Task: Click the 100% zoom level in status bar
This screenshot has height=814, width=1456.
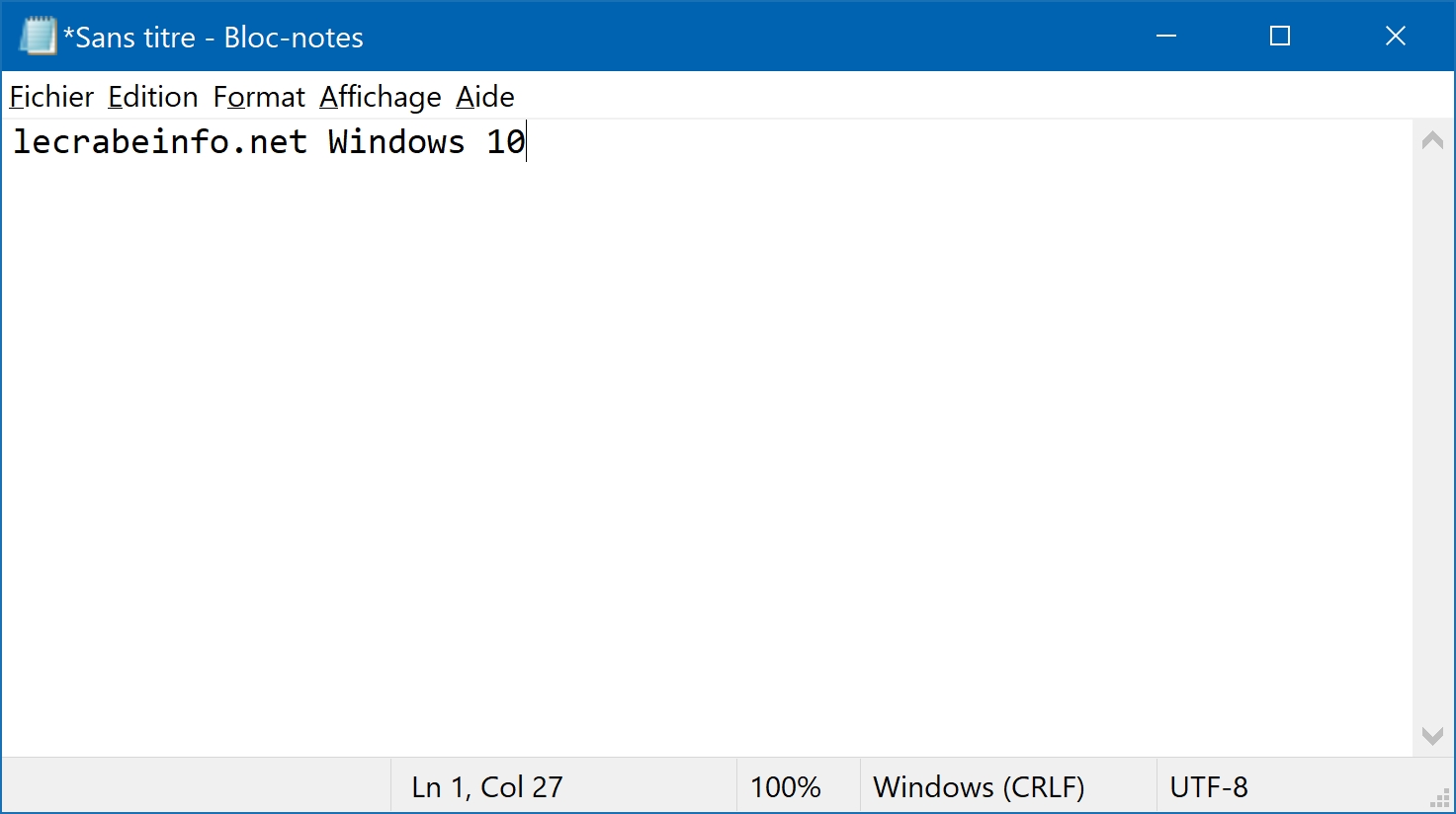Action: 786,787
